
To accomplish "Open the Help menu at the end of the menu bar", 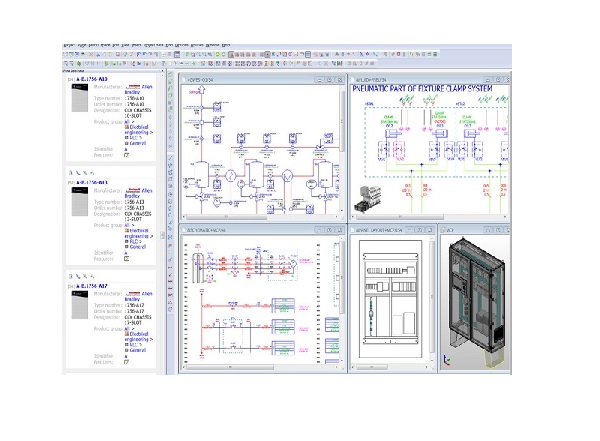I will pos(226,46).
